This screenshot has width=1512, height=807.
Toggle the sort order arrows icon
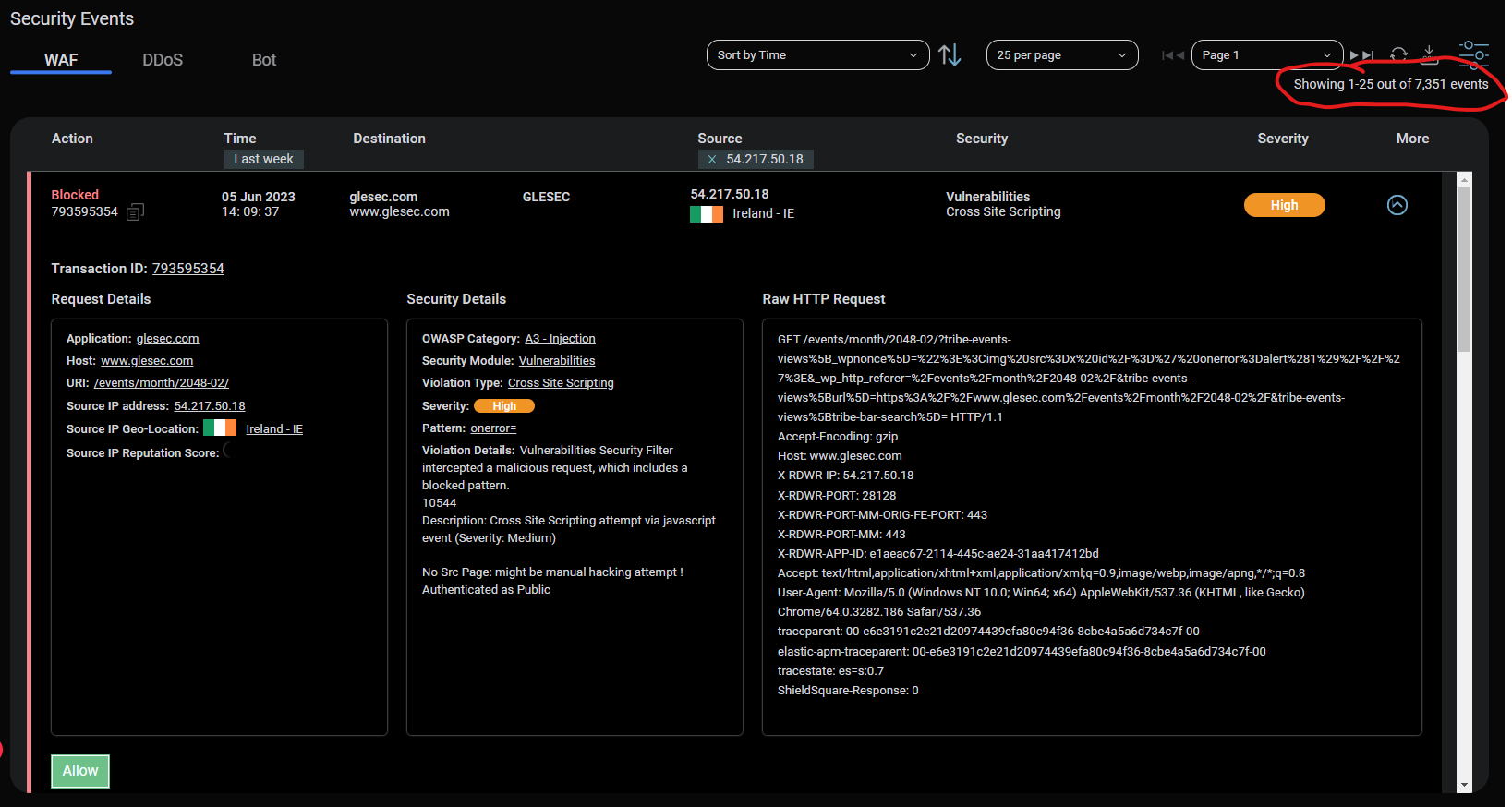[950, 55]
